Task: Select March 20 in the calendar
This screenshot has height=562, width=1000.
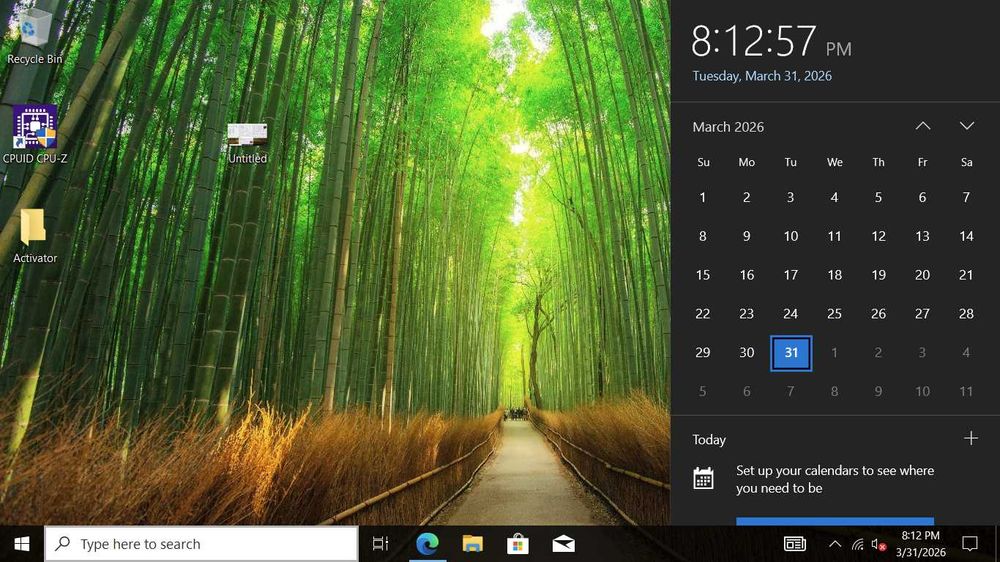Action: click(922, 275)
